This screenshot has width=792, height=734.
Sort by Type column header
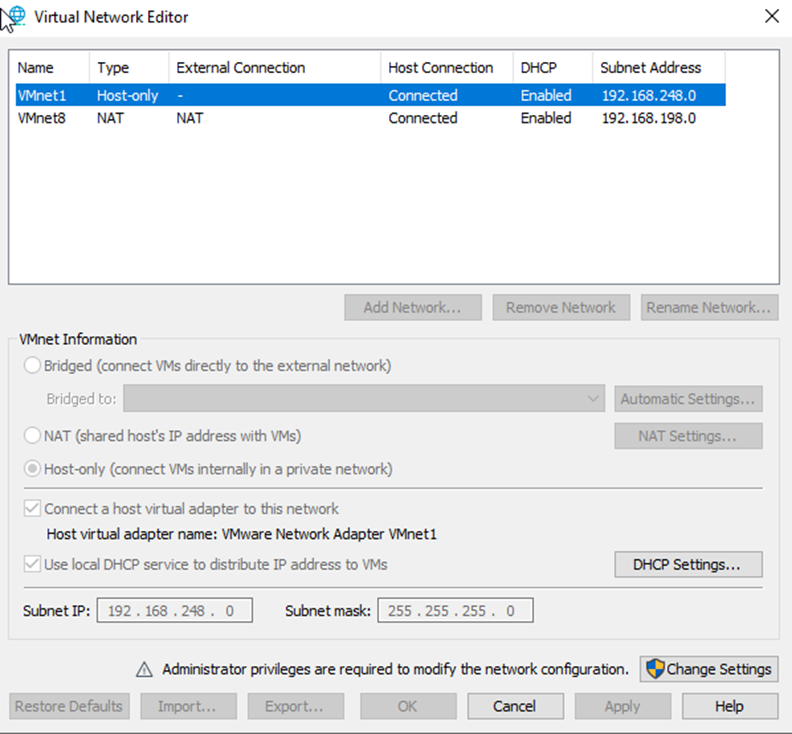[x=129, y=68]
